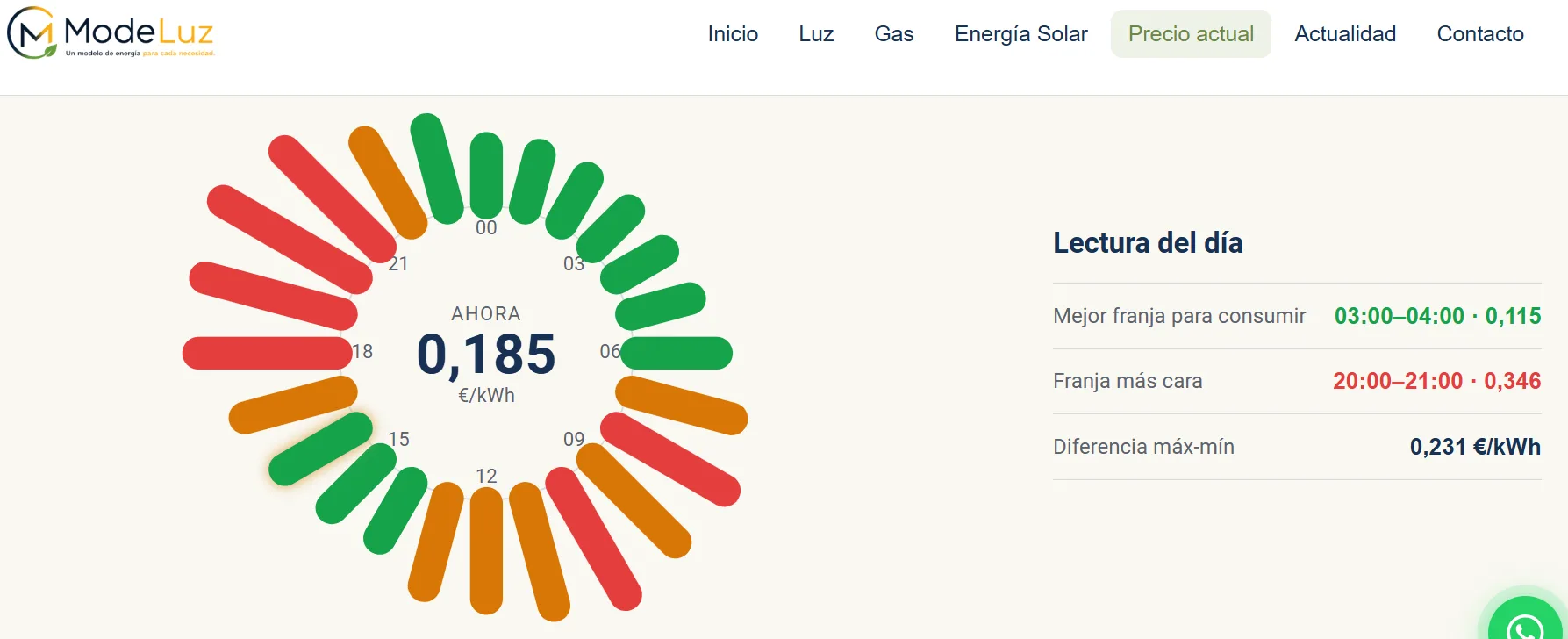This screenshot has height=639, width=1568.
Task: Select the glowing current-hour green bar
Action: click(x=320, y=449)
